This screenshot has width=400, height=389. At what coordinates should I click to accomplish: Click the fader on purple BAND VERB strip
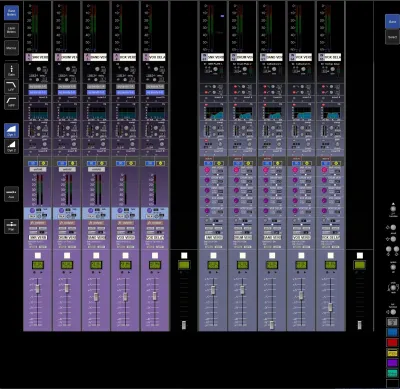coord(96,297)
